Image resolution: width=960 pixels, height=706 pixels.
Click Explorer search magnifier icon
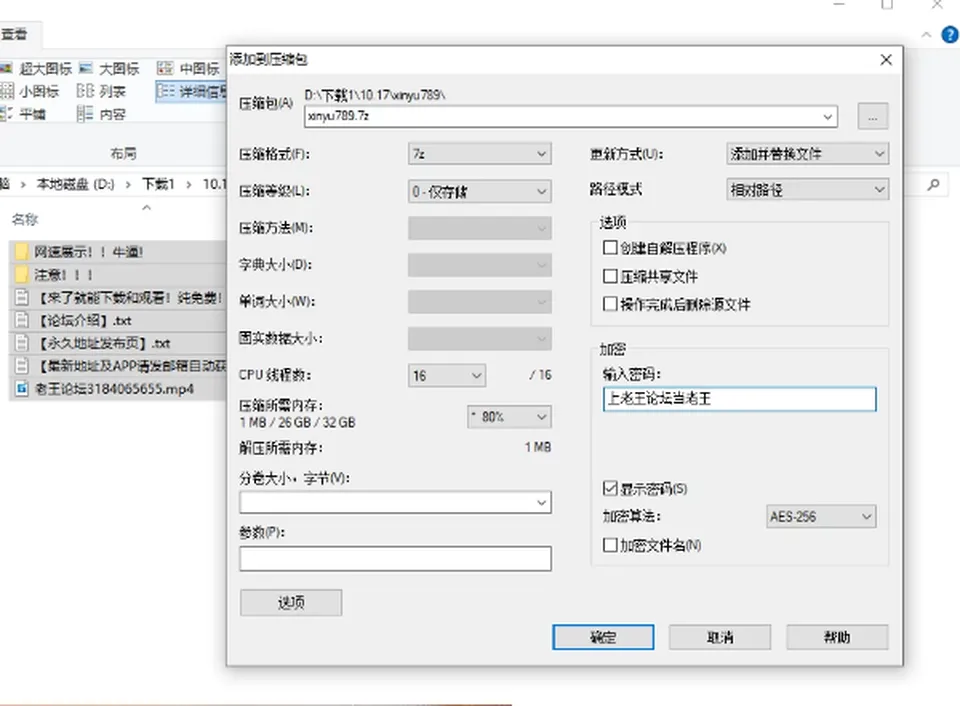point(933,184)
